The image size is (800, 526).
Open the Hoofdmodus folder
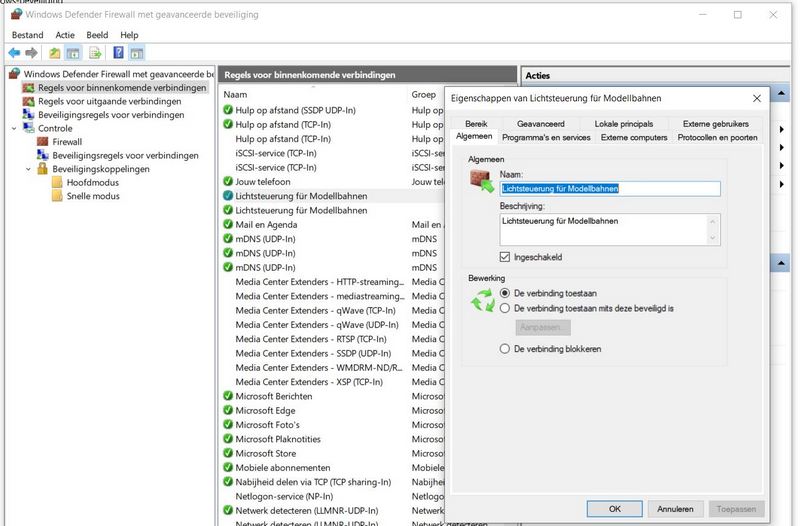(92, 182)
